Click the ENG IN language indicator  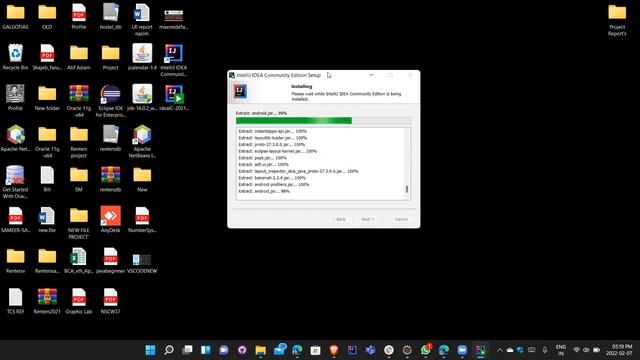click(x=561, y=350)
